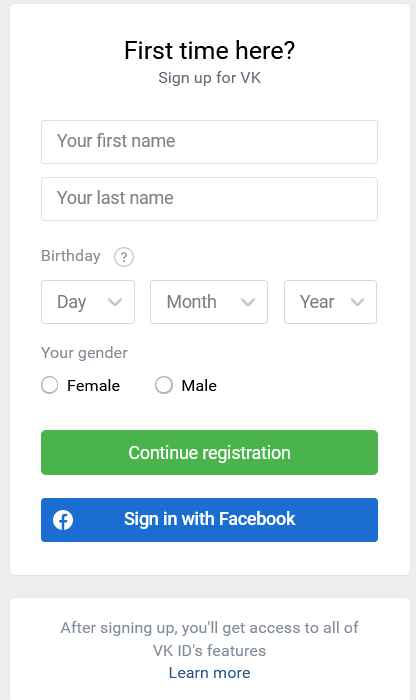Viewport: 416px width, 700px height.
Task: Expand the Year birthday dropdown
Action: (x=330, y=302)
